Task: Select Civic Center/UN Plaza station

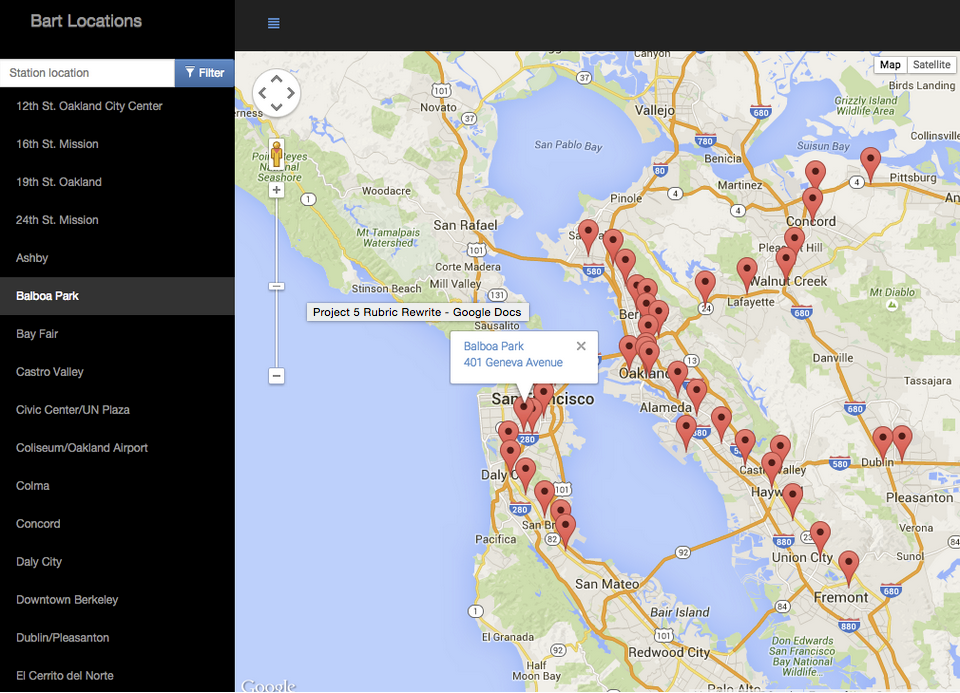Action: [x=117, y=410]
